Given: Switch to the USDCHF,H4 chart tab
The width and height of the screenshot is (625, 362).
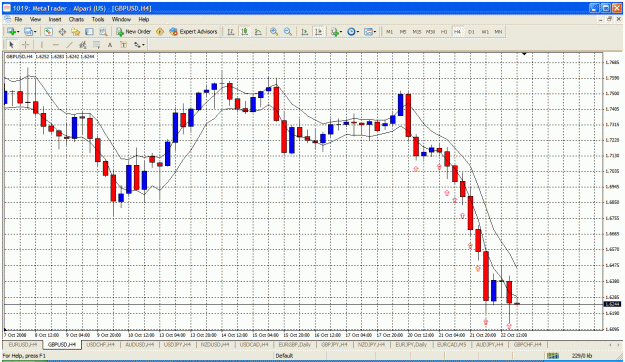Looking at the screenshot, I should (100, 344).
